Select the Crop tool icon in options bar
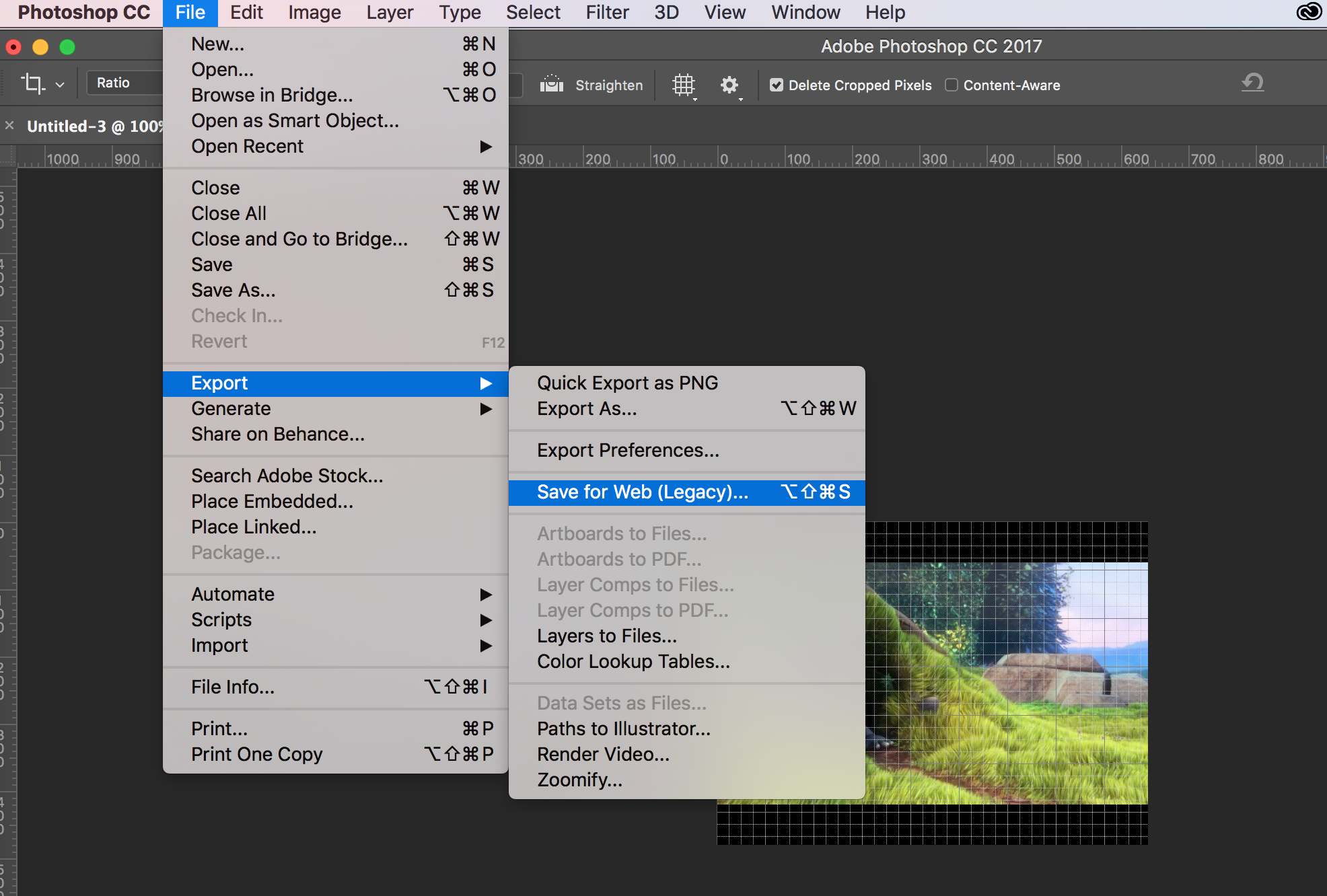Screen dimensions: 1327x896 click(32, 83)
